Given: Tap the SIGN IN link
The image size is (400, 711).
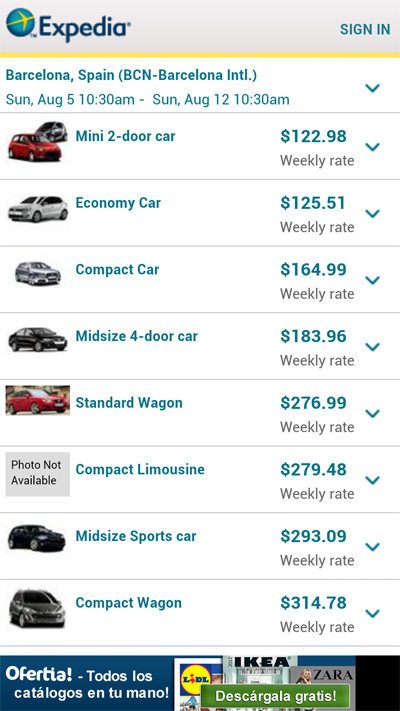Looking at the screenshot, I should pyautogui.click(x=365, y=29).
